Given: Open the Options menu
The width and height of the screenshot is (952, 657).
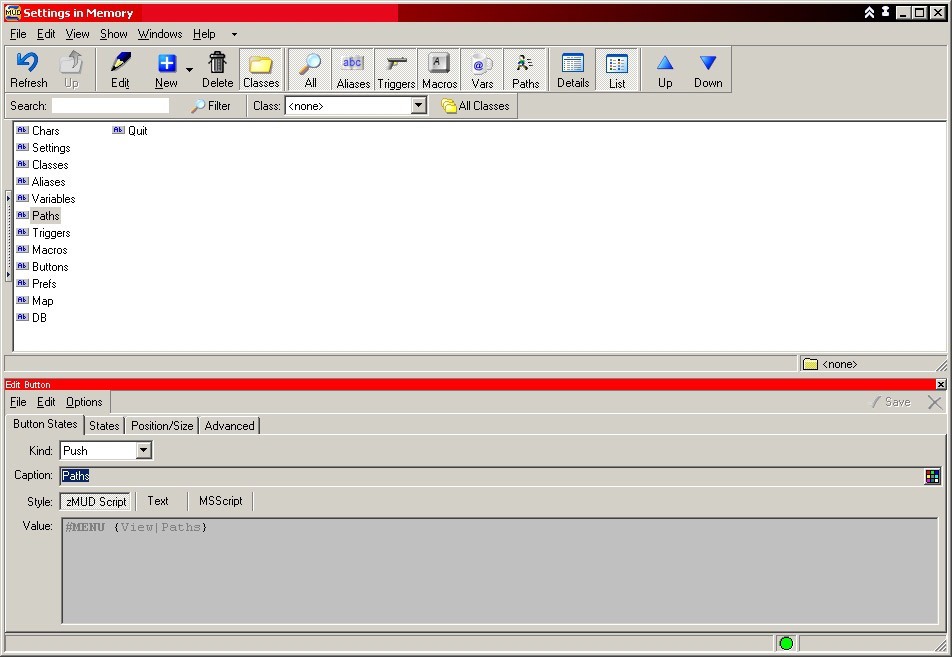Looking at the screenshot, I should (x=84, y=402).
